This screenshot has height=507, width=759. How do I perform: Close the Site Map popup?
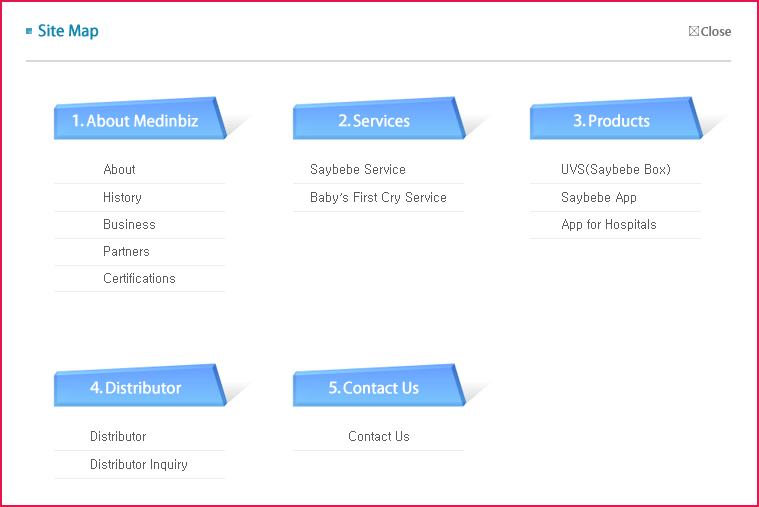click(x=710, y=31)
